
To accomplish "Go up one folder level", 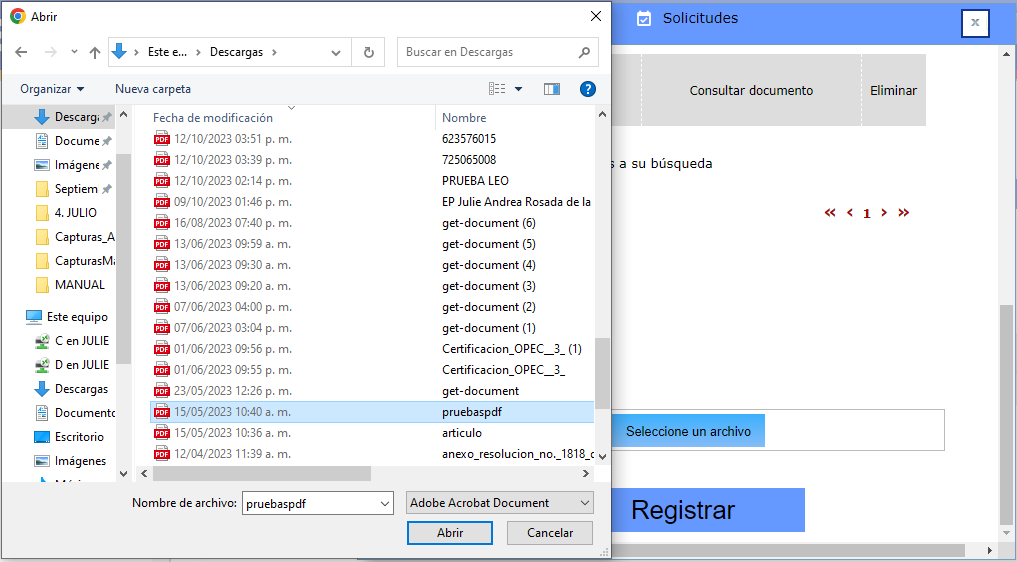I will coord(95,52).
